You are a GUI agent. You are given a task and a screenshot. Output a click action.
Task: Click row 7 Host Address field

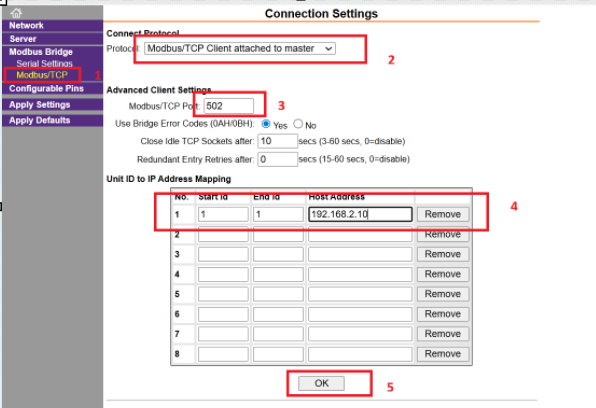pyautogui.click(x=360, y=334)
